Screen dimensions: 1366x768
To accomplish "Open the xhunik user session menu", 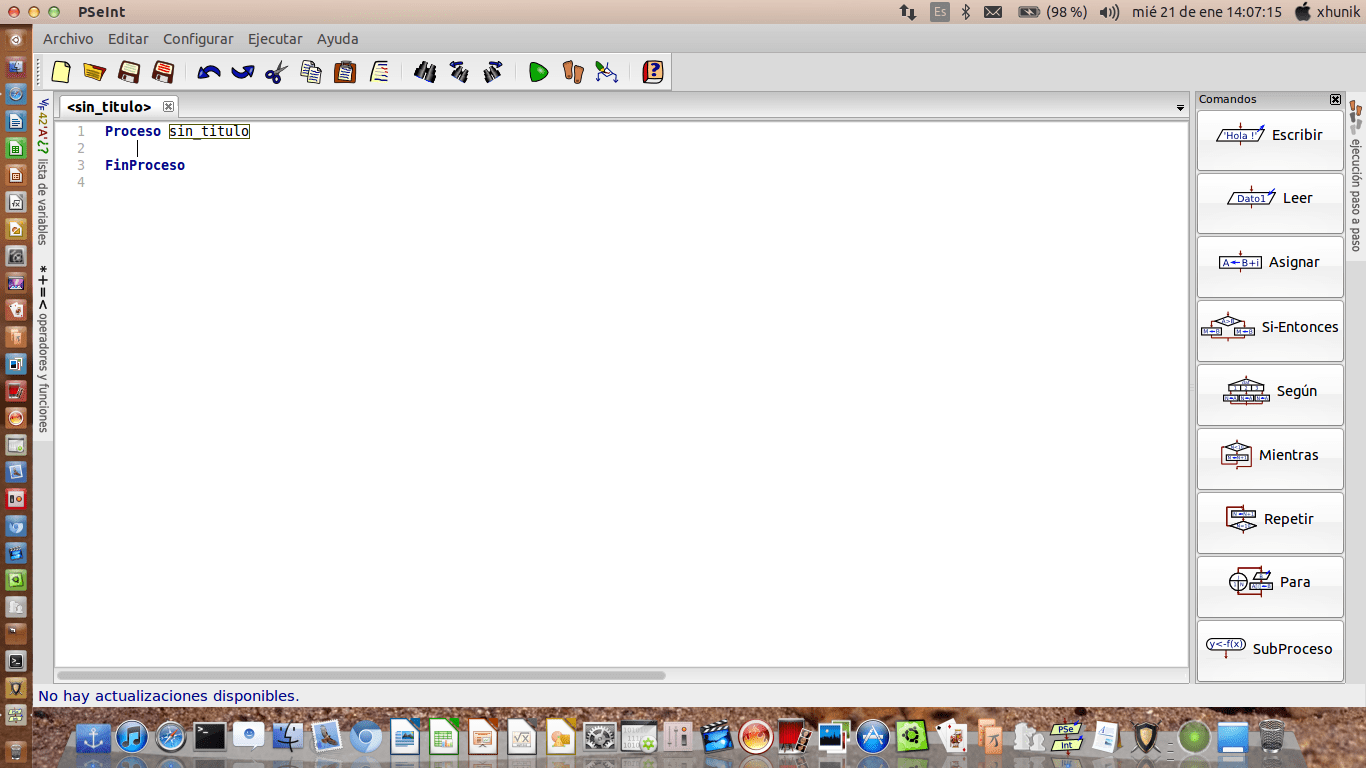I will point(1327,12).
